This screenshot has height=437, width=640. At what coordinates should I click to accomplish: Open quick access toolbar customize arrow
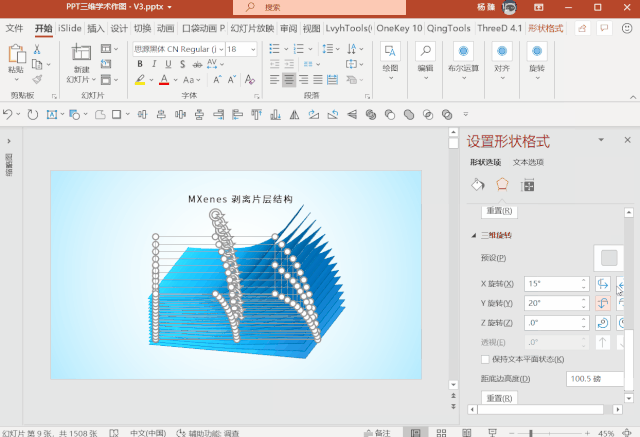pyautogui.click(x=466, y=115)
